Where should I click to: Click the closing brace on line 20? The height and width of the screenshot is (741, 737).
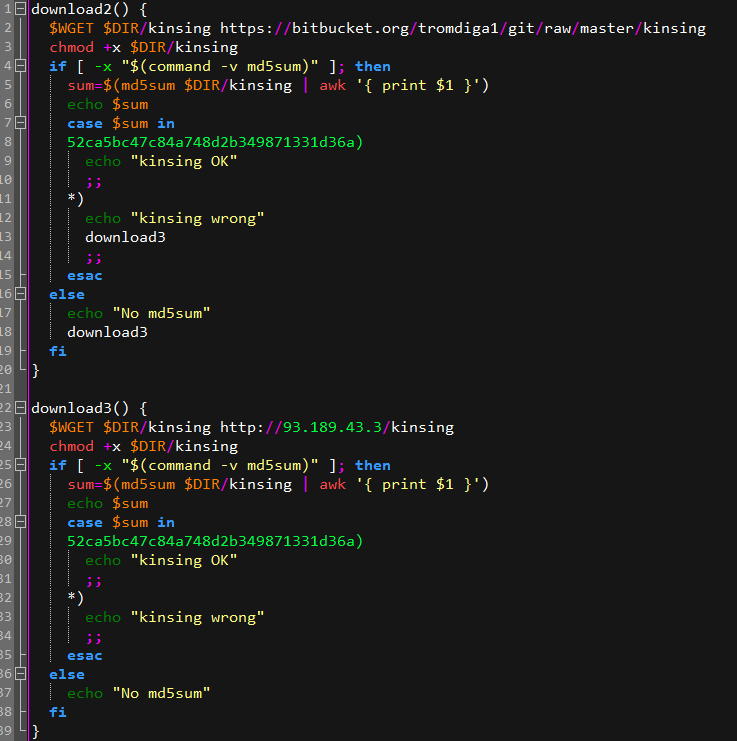[35, 370]
